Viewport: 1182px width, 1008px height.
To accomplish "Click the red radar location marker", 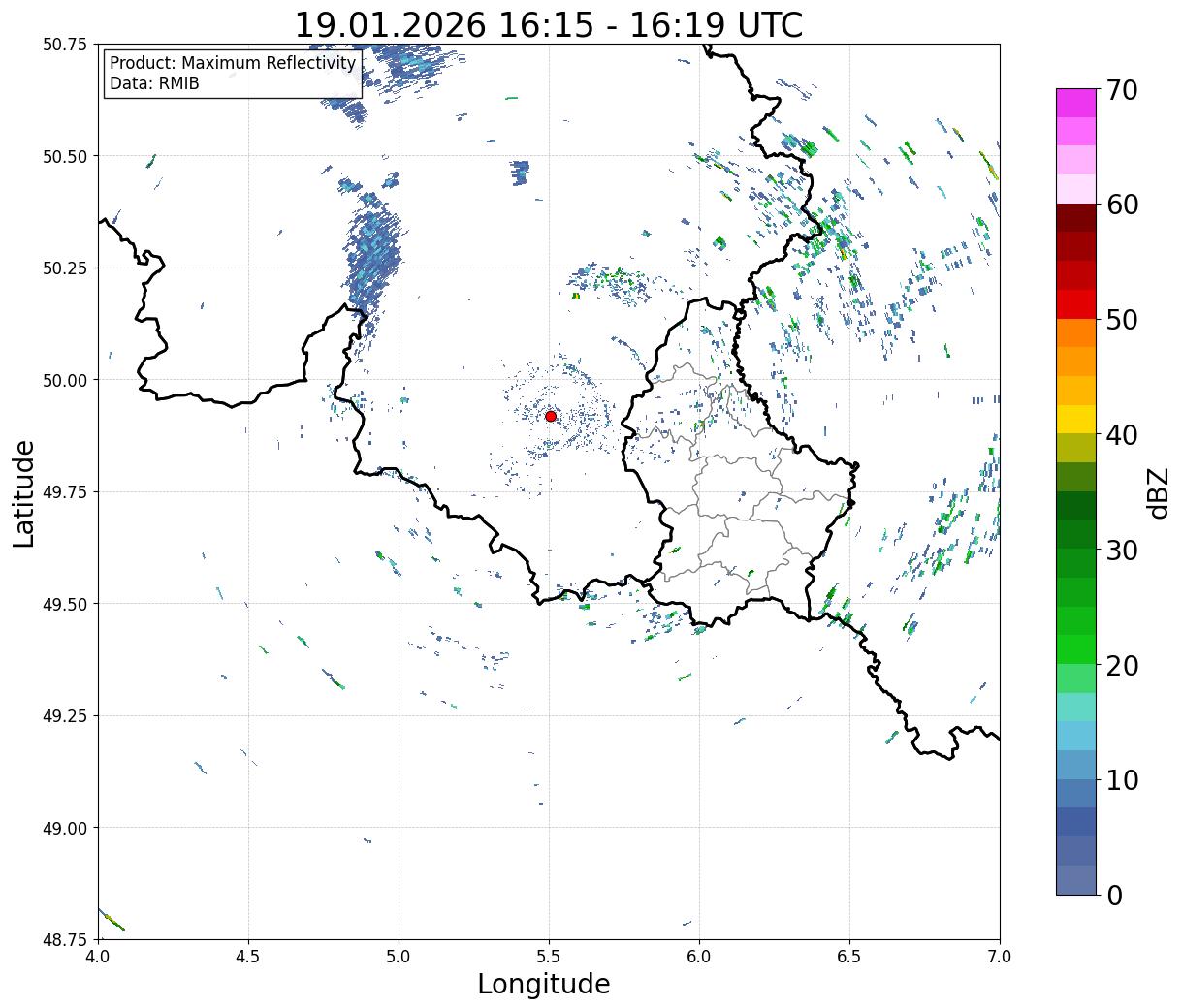I will coord(551,416).
